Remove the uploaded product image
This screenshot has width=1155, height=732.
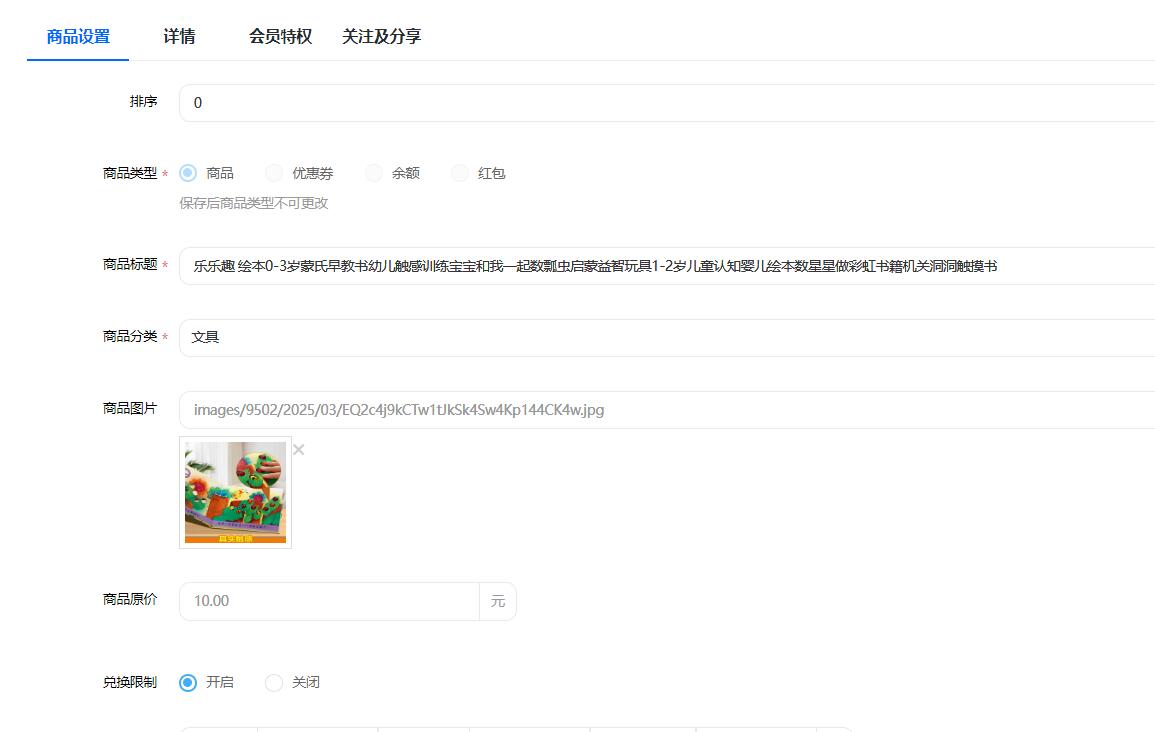click(x=298, y=449)
